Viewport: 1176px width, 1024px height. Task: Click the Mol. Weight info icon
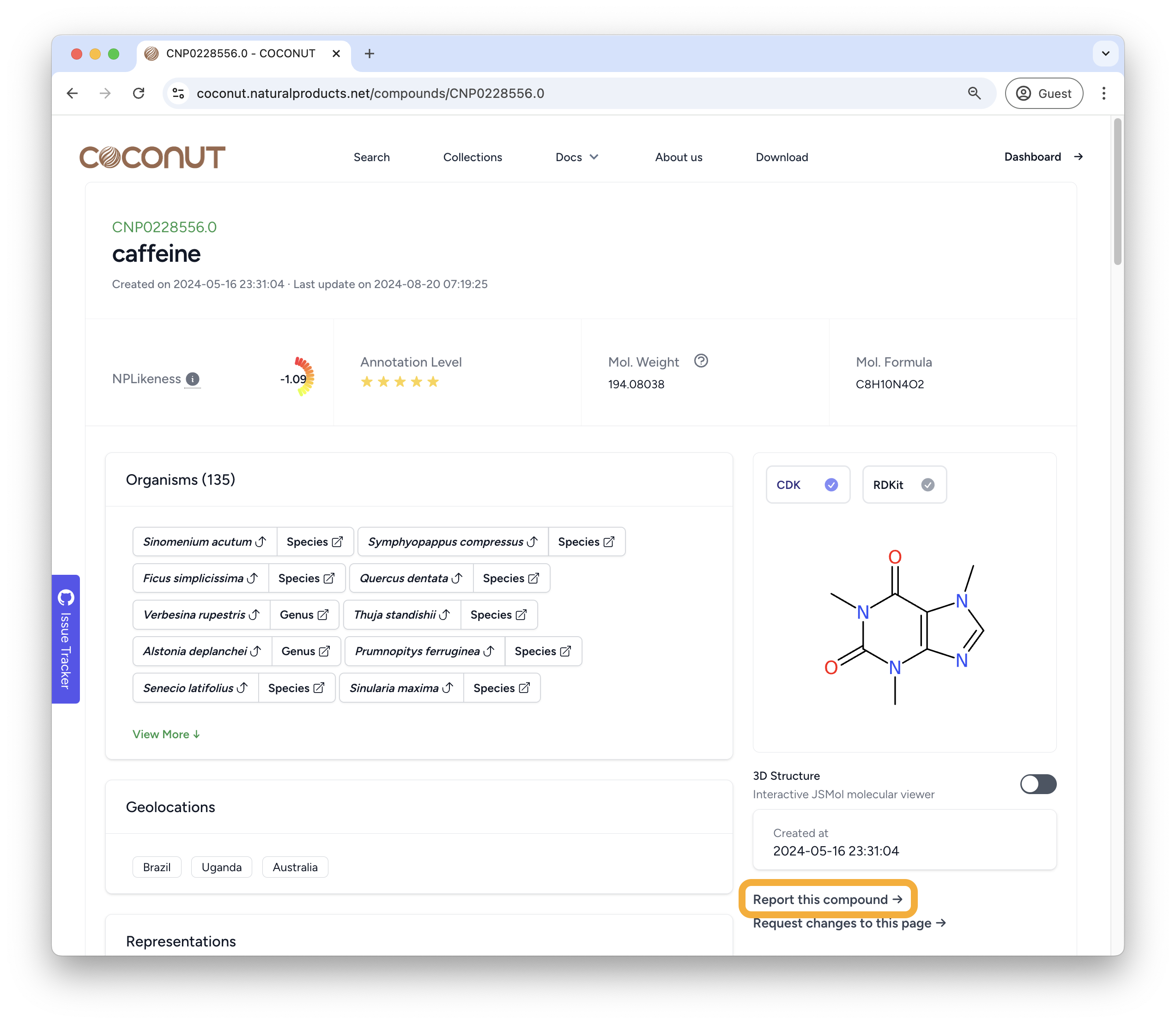click(x=700, y=362)
